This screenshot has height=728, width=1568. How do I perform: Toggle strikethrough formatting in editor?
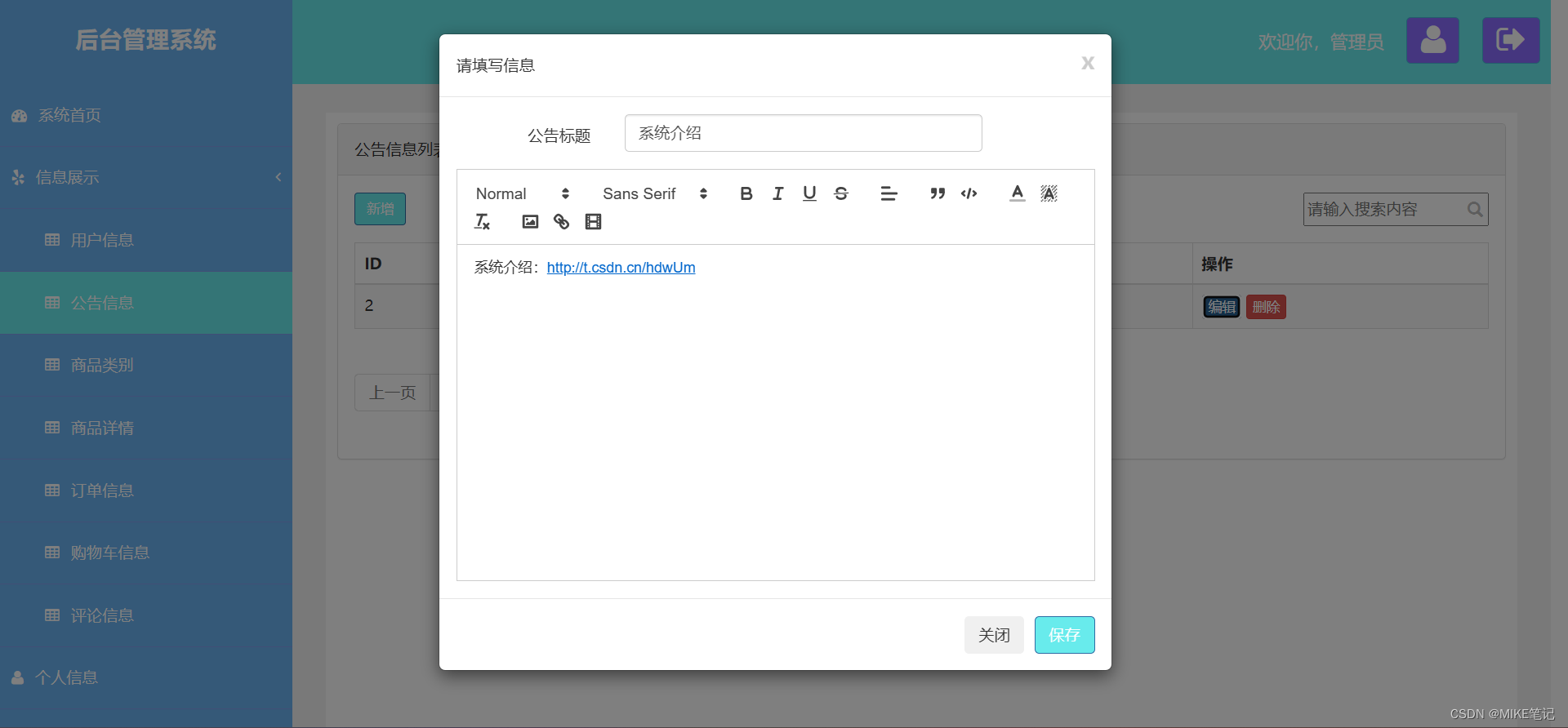(x=841, y=193)
